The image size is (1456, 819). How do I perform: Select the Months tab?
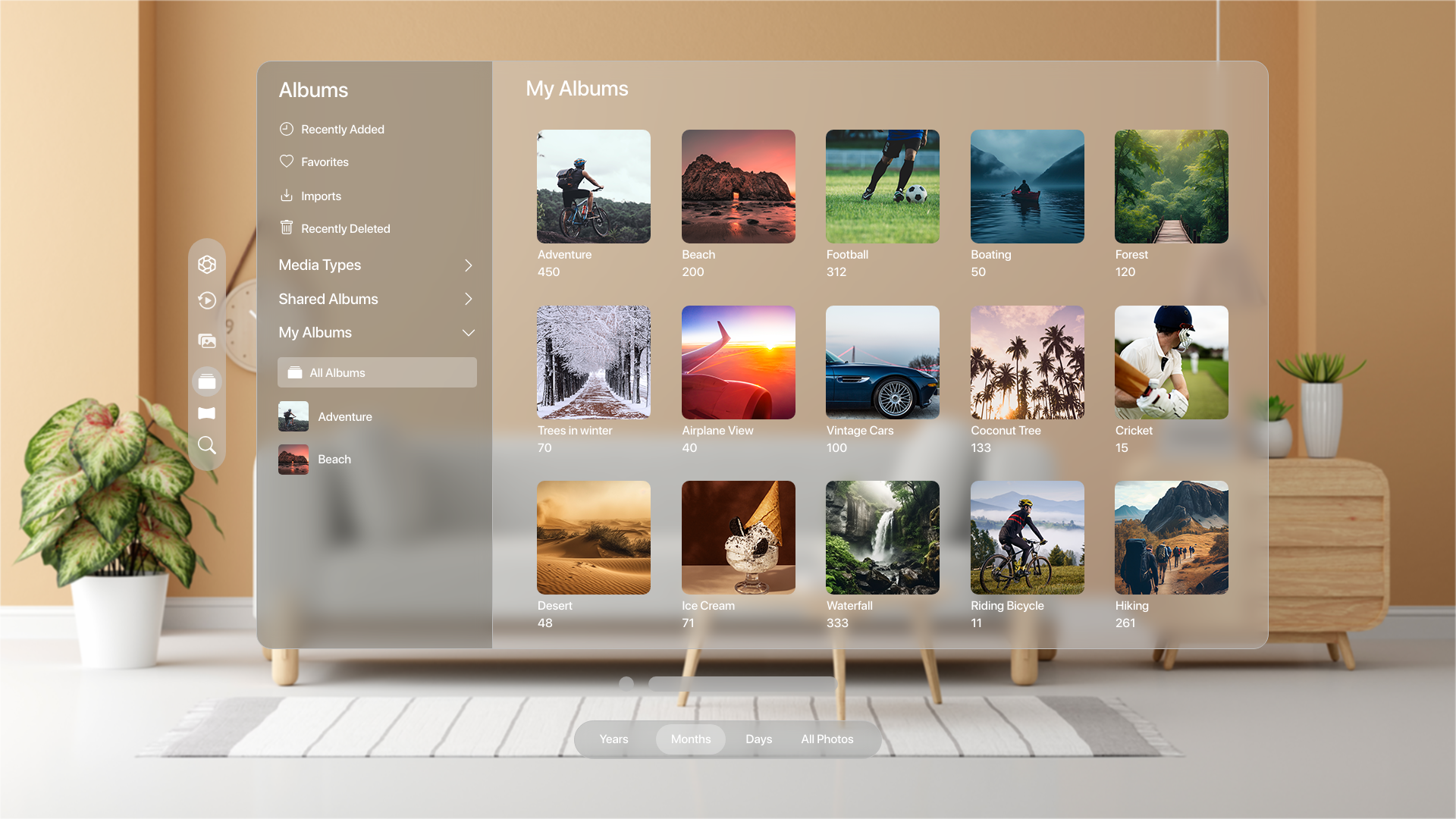pyautogui.click(x=690, y=739)
